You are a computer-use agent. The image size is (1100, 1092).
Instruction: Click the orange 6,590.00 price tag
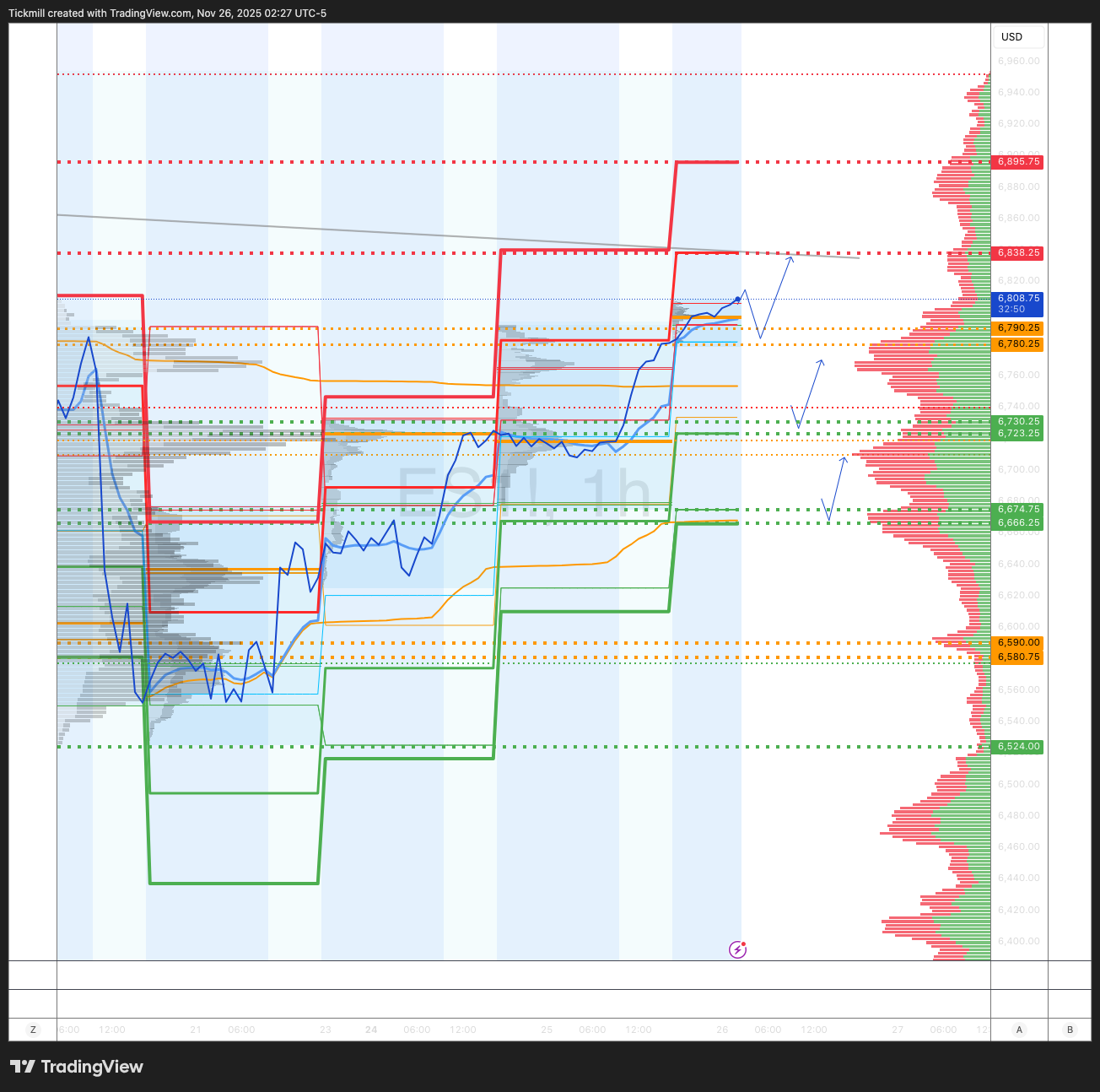click(x=1018, y=643)
